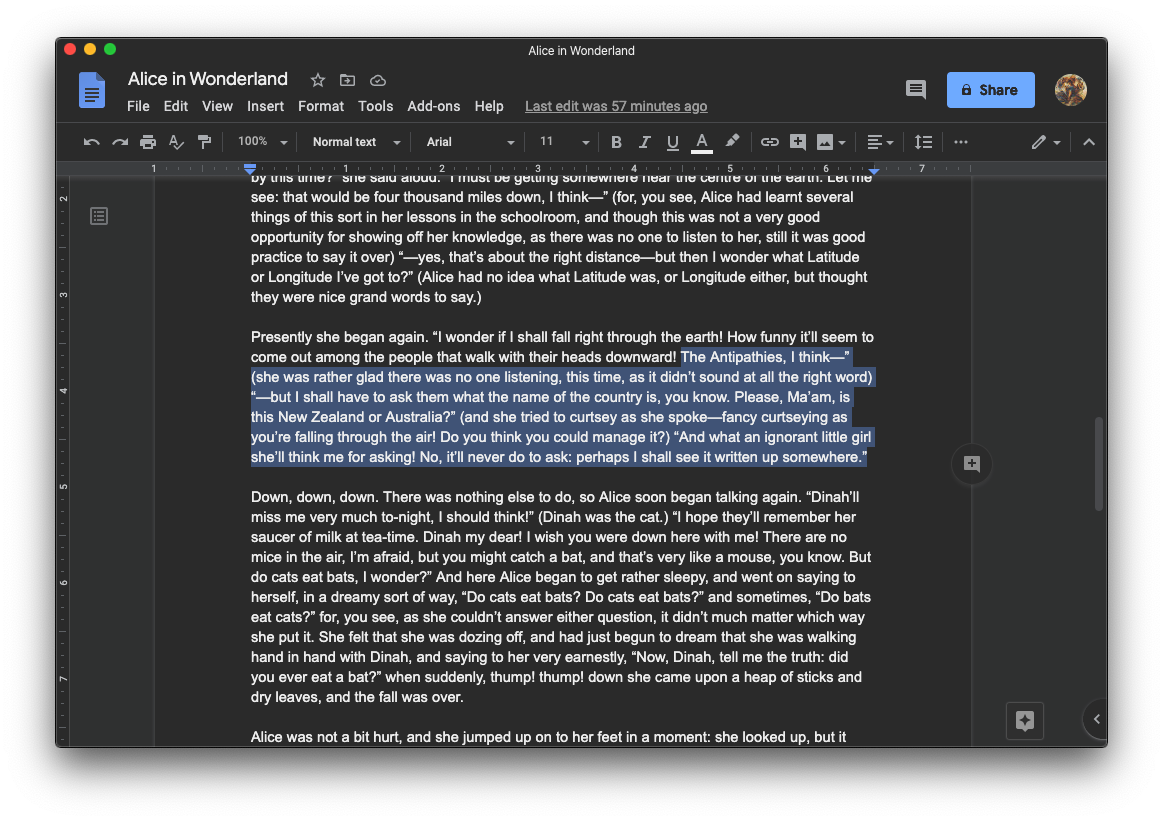Open 'Last edit was 57 minutes ago' link

[x=616, y=106]
